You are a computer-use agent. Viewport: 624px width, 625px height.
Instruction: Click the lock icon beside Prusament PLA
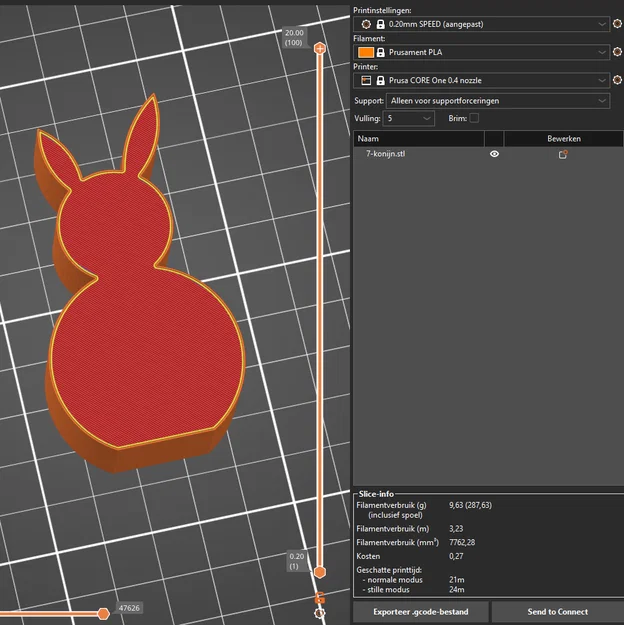coord(381,52)
